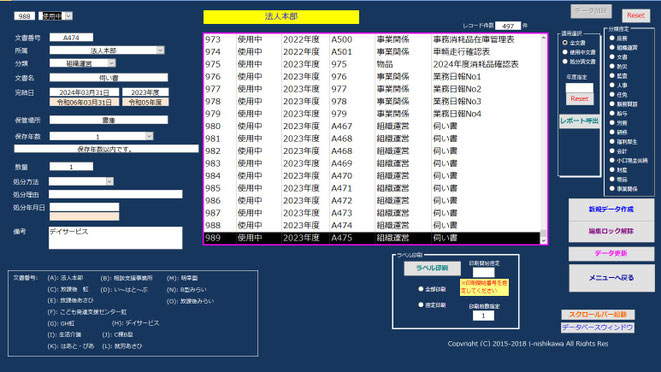661x372 pixels.
Task: Open the 保存年数 dropdown
Action: pos(149,136)
